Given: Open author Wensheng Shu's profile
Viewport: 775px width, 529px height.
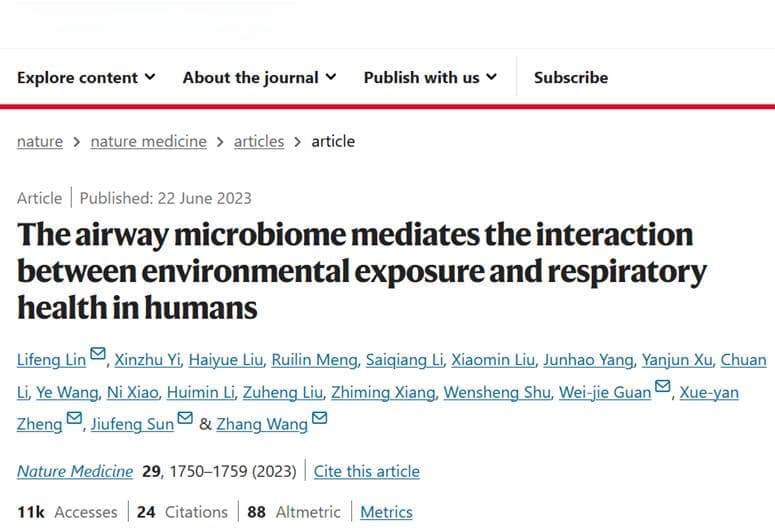Looking at the screenshot, I should click(x=497, y=393).
